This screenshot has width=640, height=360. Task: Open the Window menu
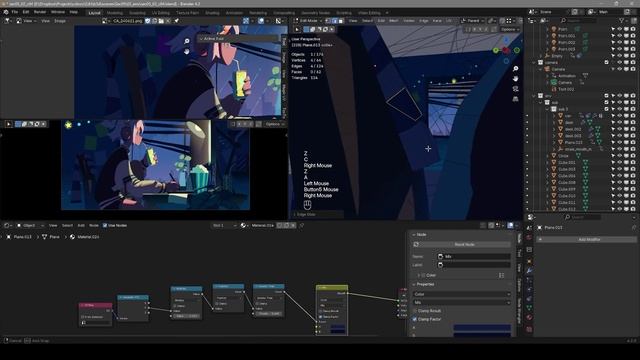(58, 12)
